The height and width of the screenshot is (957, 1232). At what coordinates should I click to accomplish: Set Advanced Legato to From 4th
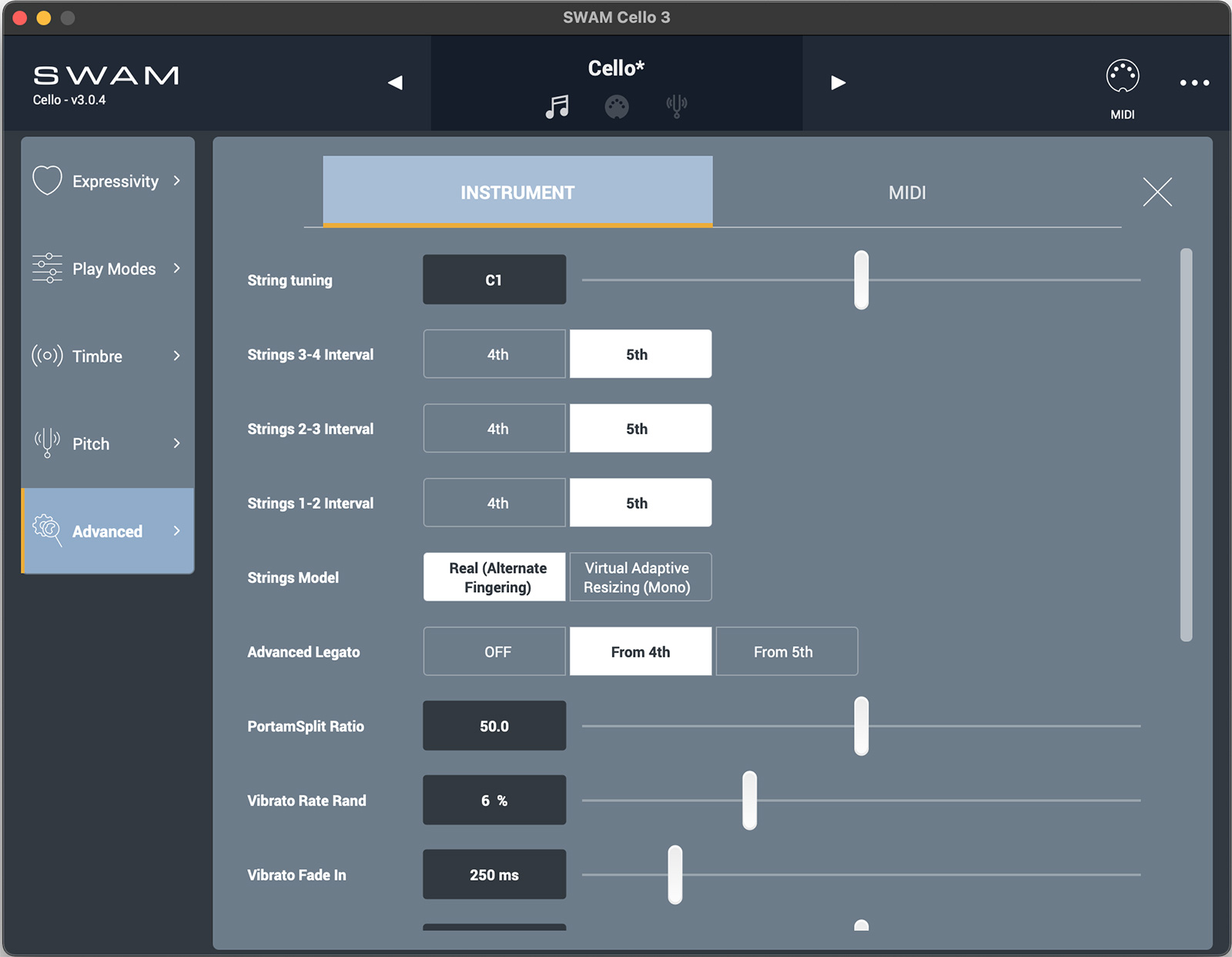pos(641,651)
